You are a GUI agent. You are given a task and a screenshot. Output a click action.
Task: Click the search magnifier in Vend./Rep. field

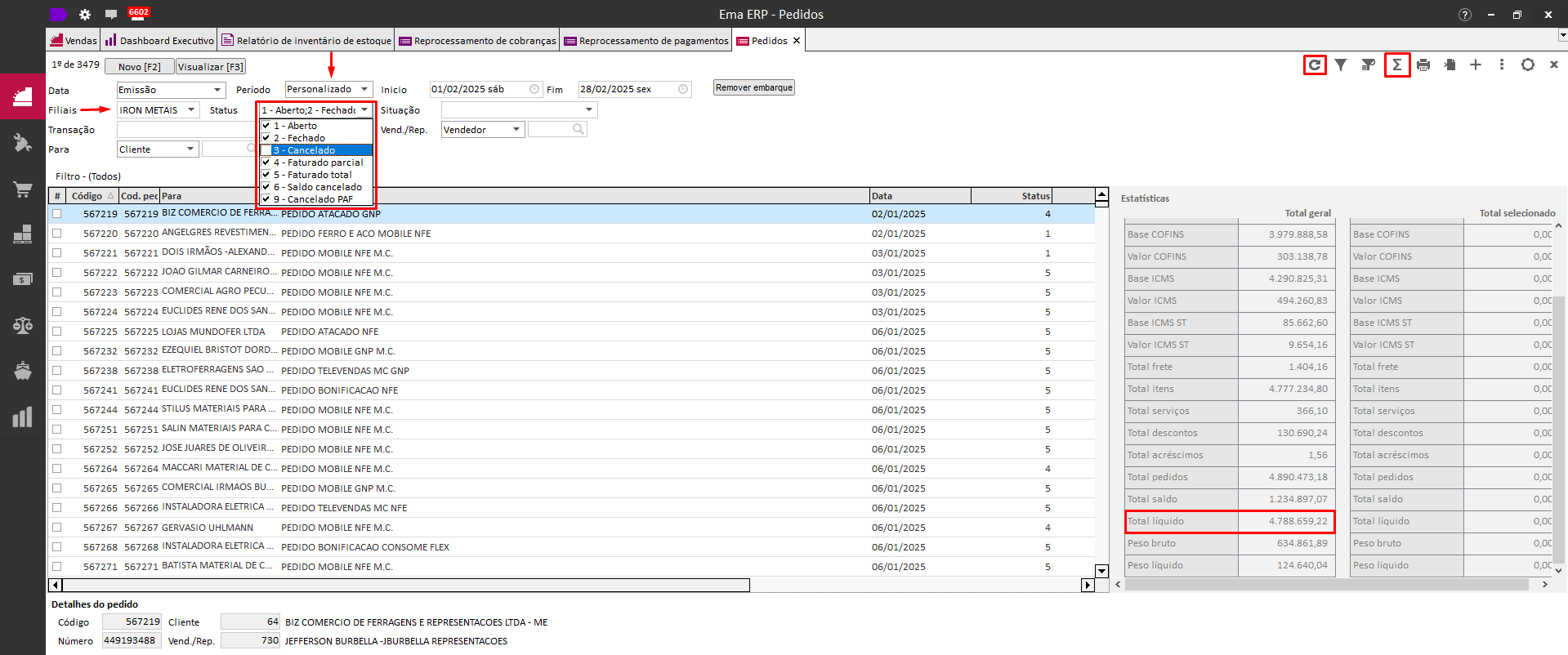coord(579,129)
